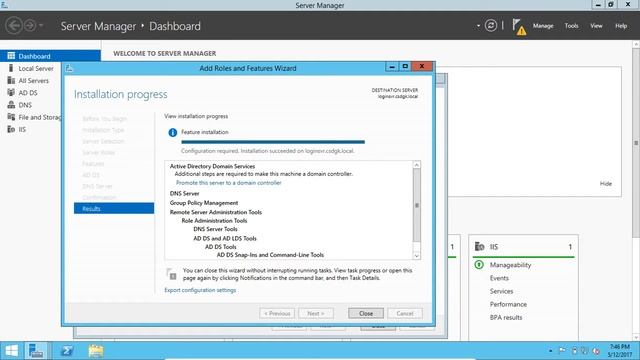
Task: Click the IIS tile header icon
Action: point(480,247)
